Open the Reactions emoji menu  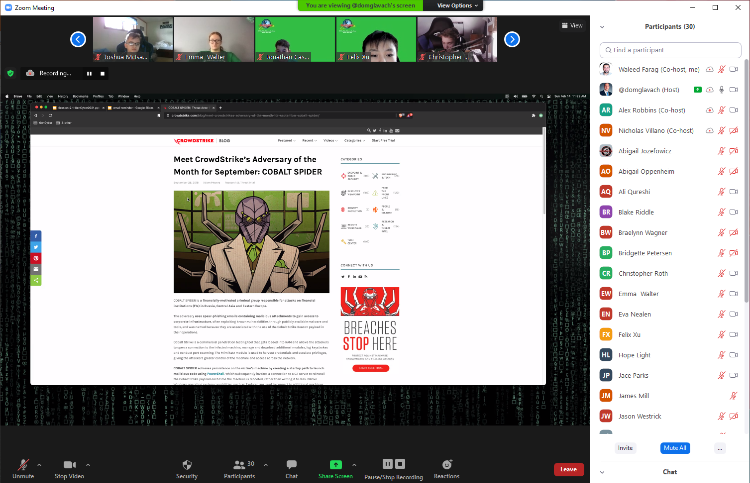click(446, 468)
